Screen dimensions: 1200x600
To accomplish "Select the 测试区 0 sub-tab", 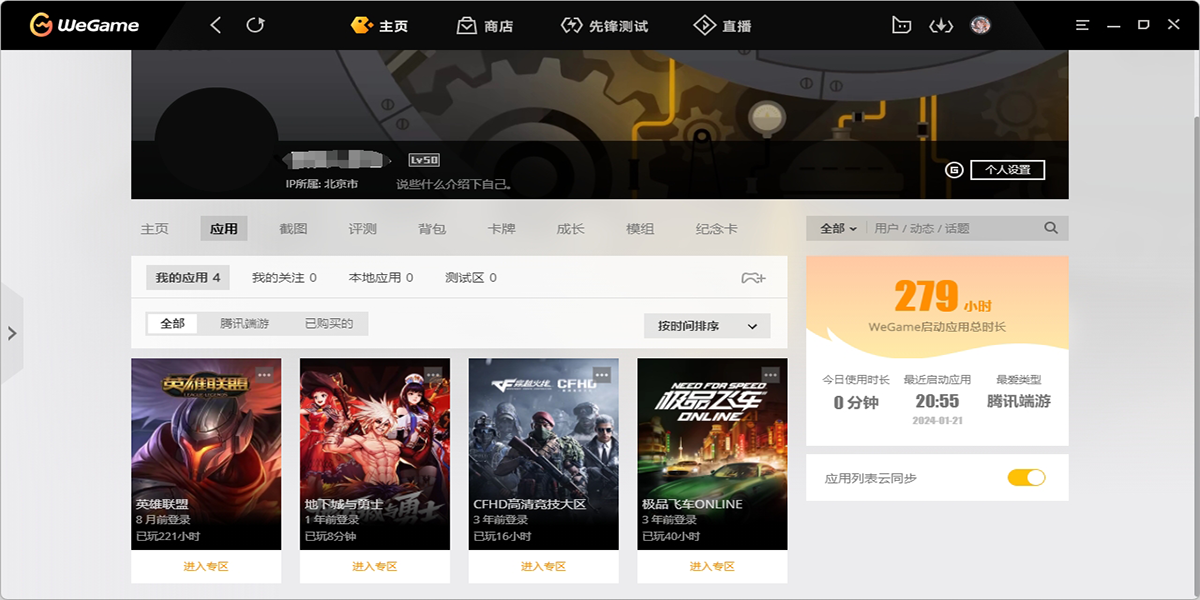I will 471,278.
